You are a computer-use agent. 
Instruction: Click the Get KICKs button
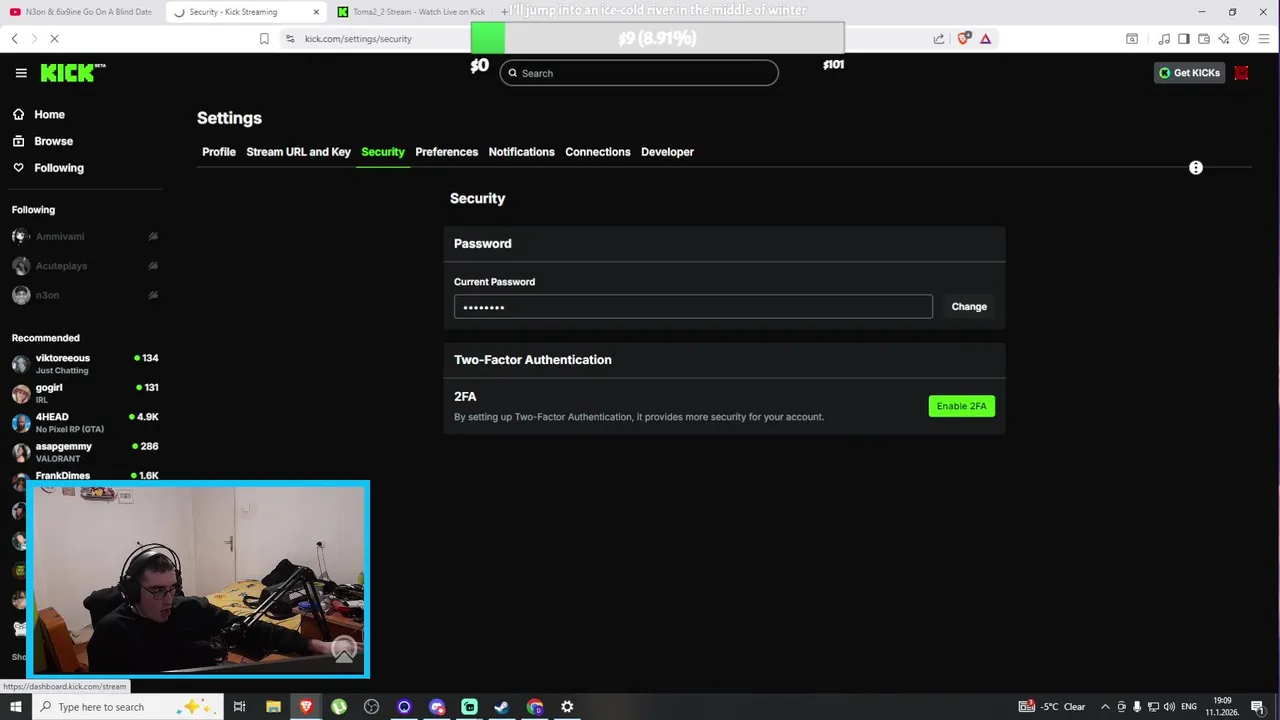1189,73
